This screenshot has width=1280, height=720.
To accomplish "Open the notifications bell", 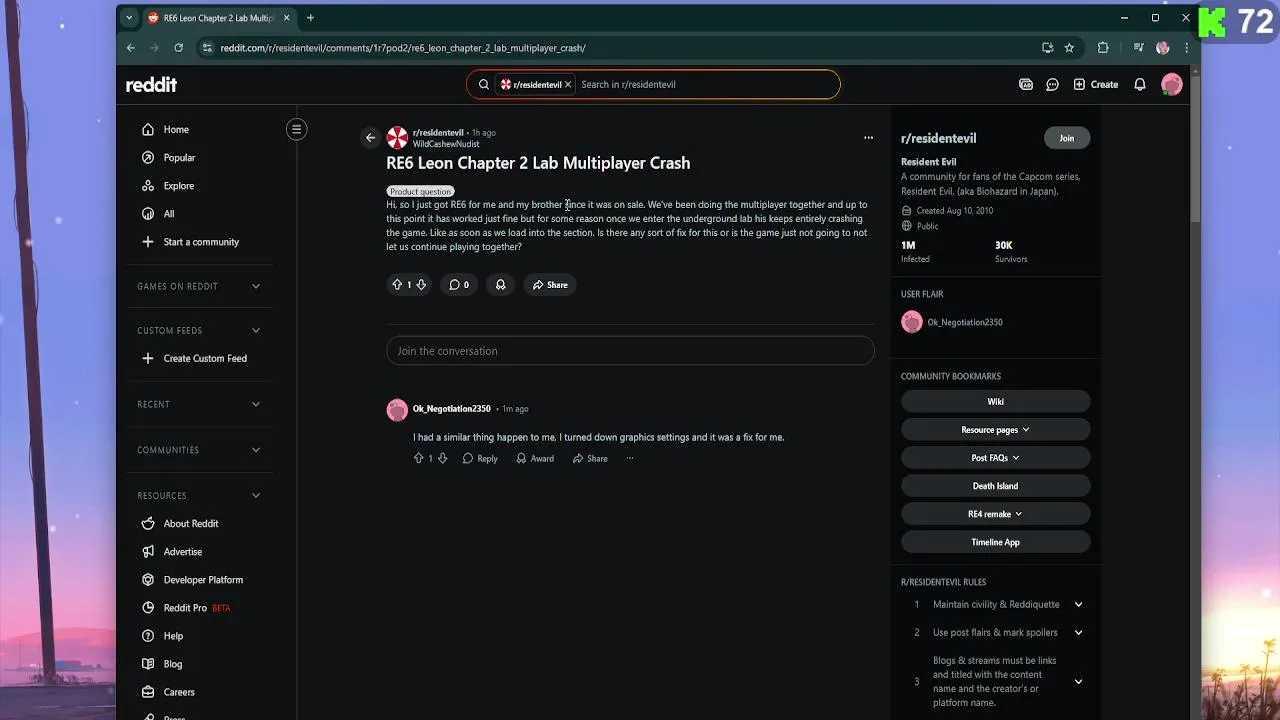I will [x=1140, y=85].
